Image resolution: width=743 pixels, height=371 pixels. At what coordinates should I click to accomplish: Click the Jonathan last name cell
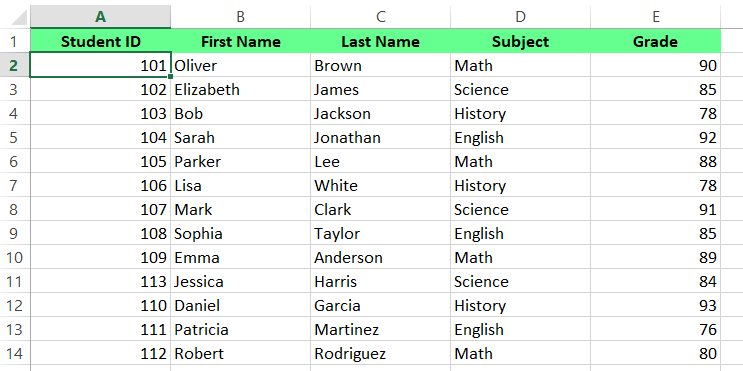click(381, 137)
